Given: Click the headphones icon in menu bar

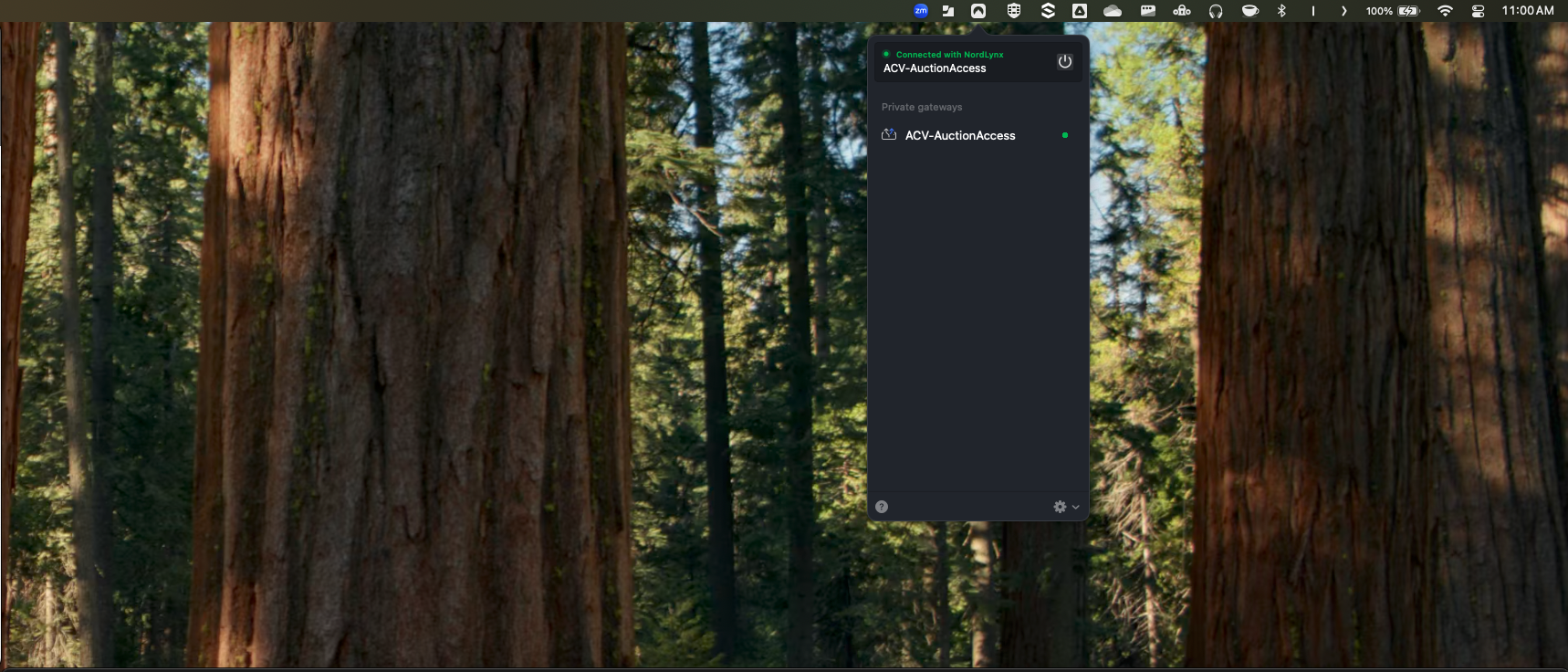Looking at the screenshot, I should tap(1216, 11).
